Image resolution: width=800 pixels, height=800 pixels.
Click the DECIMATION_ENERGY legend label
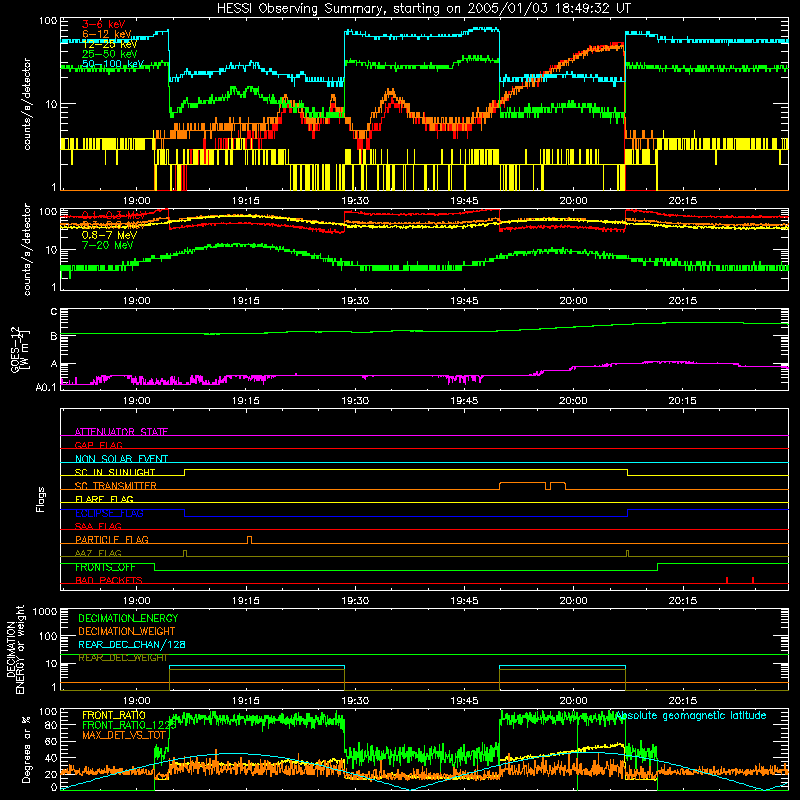(x=128, y=618)
